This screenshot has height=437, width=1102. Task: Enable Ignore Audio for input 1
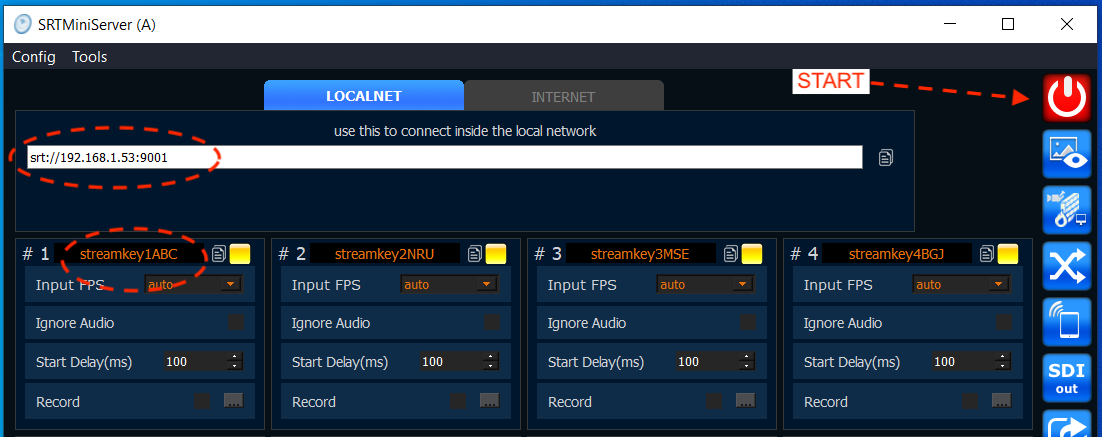(x=236, y=322)
